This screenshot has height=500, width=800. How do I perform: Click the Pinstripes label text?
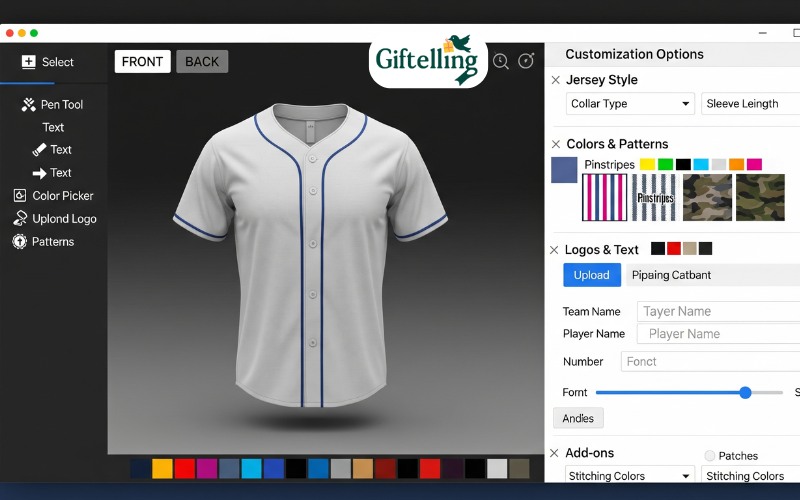(x=609, y=165)
